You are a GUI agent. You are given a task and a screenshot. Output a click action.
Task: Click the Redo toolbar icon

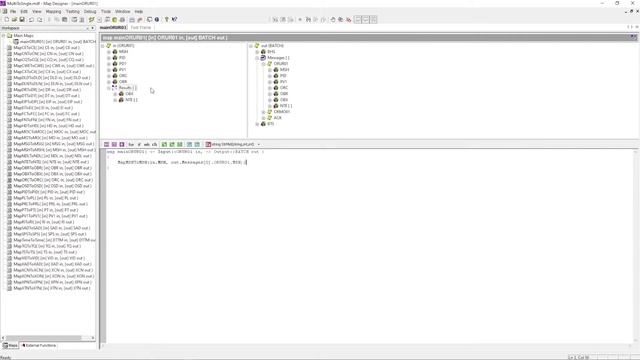[40, 20]
